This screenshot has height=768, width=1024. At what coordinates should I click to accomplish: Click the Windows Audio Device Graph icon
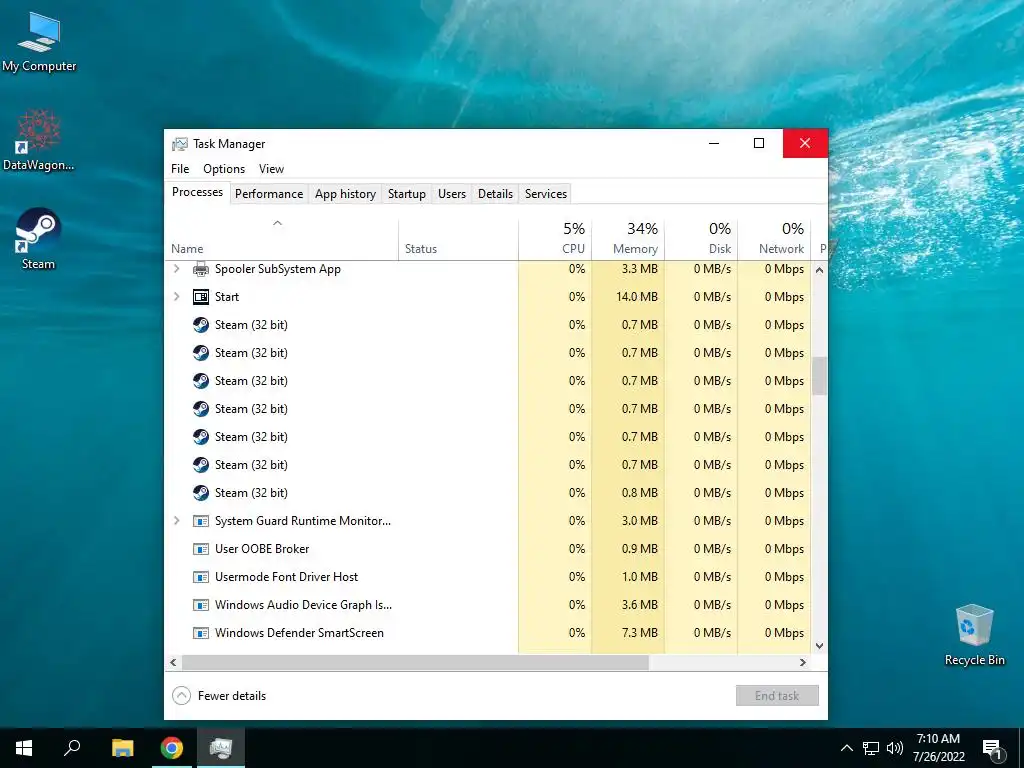(200, 605)
